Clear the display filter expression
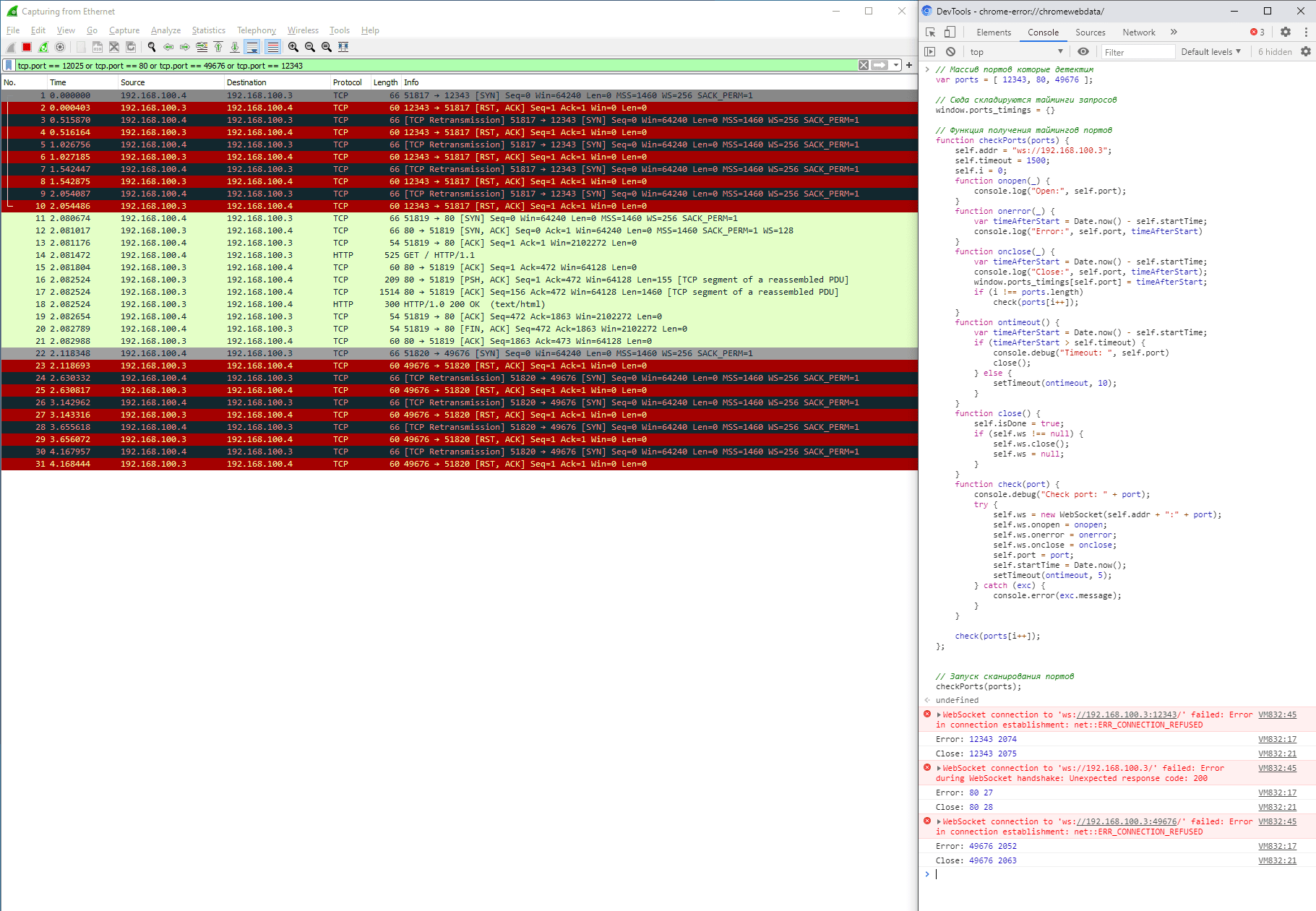1316x911 pixels. pos(863,66)
